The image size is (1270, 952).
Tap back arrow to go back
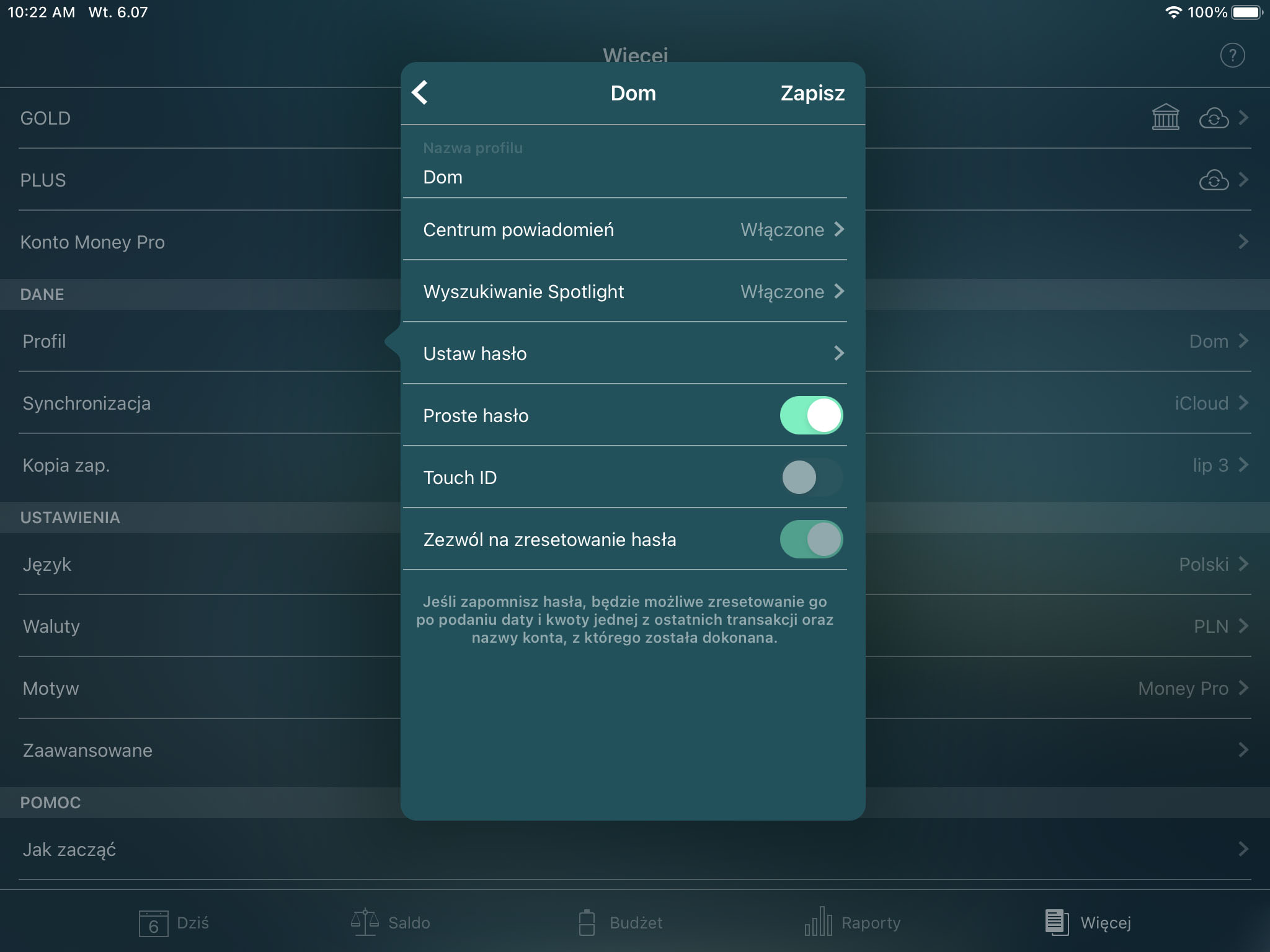coord(422,92)
